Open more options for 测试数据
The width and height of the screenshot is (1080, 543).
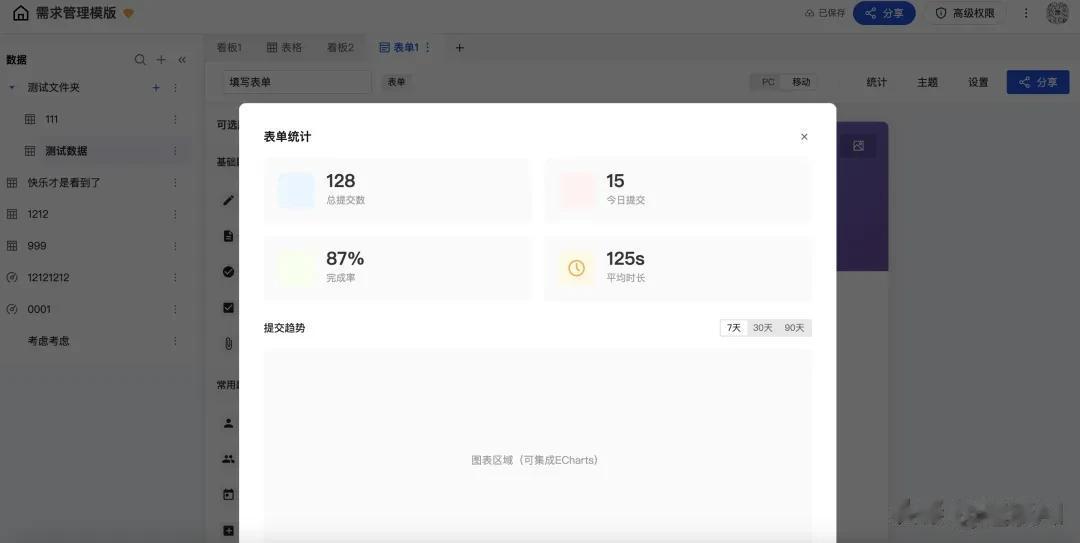[175, 151]
